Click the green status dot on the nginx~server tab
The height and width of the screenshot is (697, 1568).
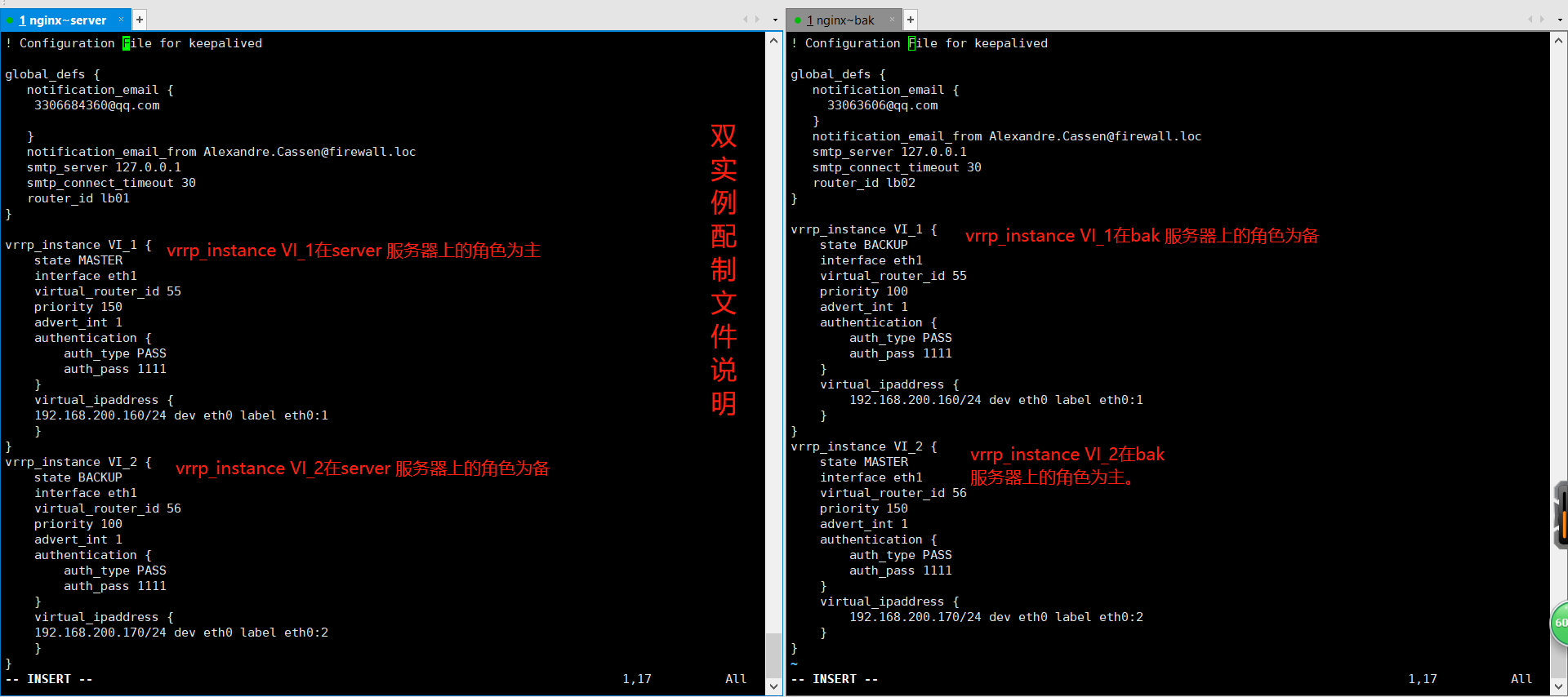coord(10,20)
